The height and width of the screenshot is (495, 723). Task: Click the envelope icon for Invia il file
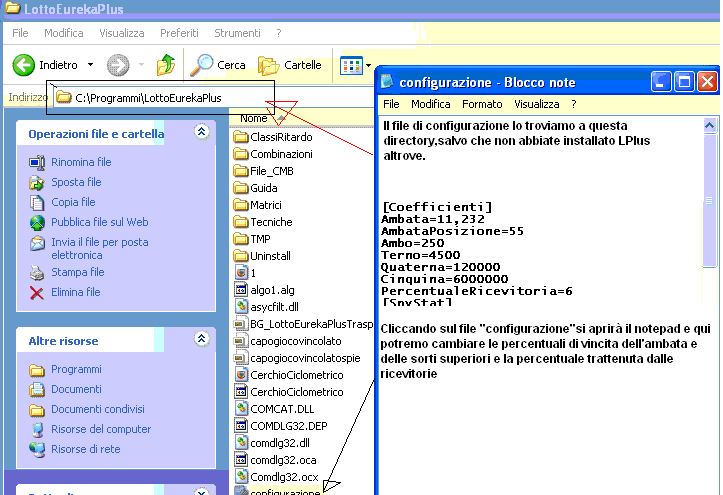(x=37, y=243)
